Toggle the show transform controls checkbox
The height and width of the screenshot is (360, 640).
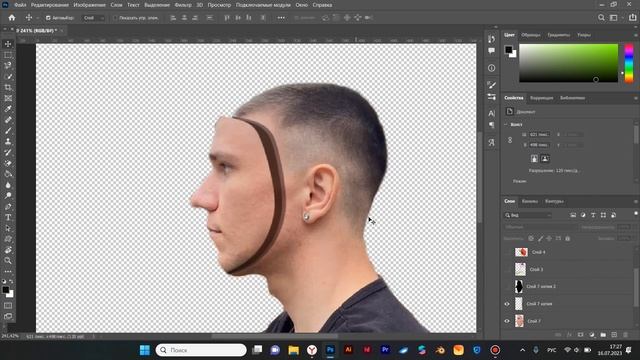(115, 18)
